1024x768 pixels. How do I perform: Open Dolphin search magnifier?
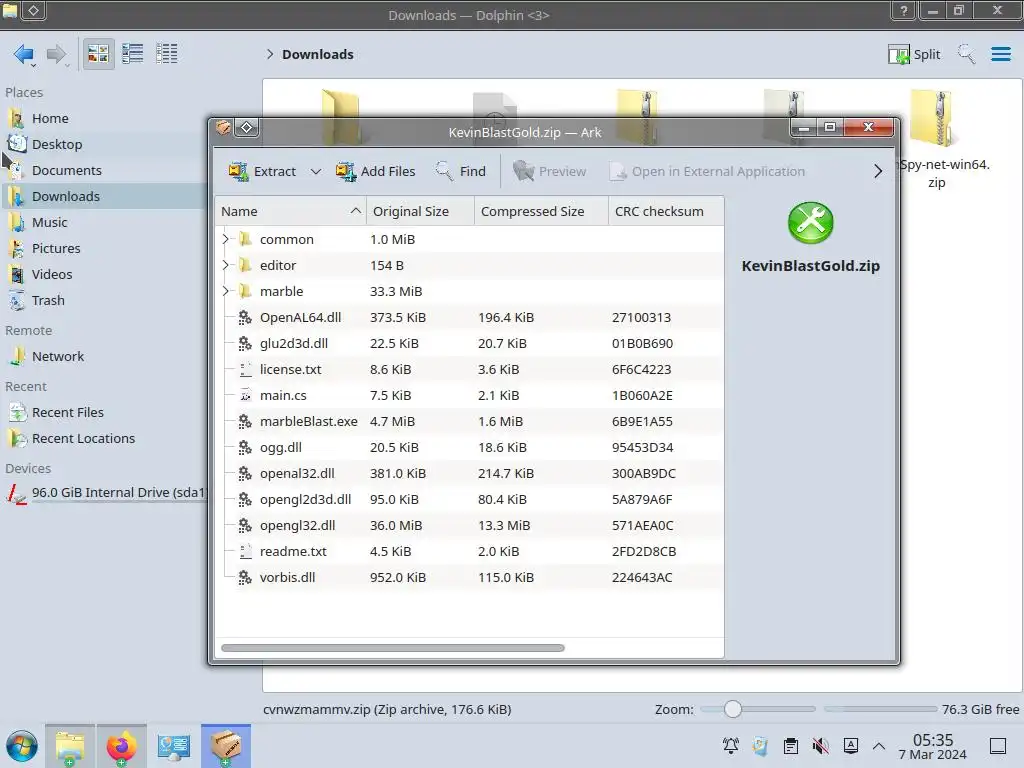tap(966, 54)
